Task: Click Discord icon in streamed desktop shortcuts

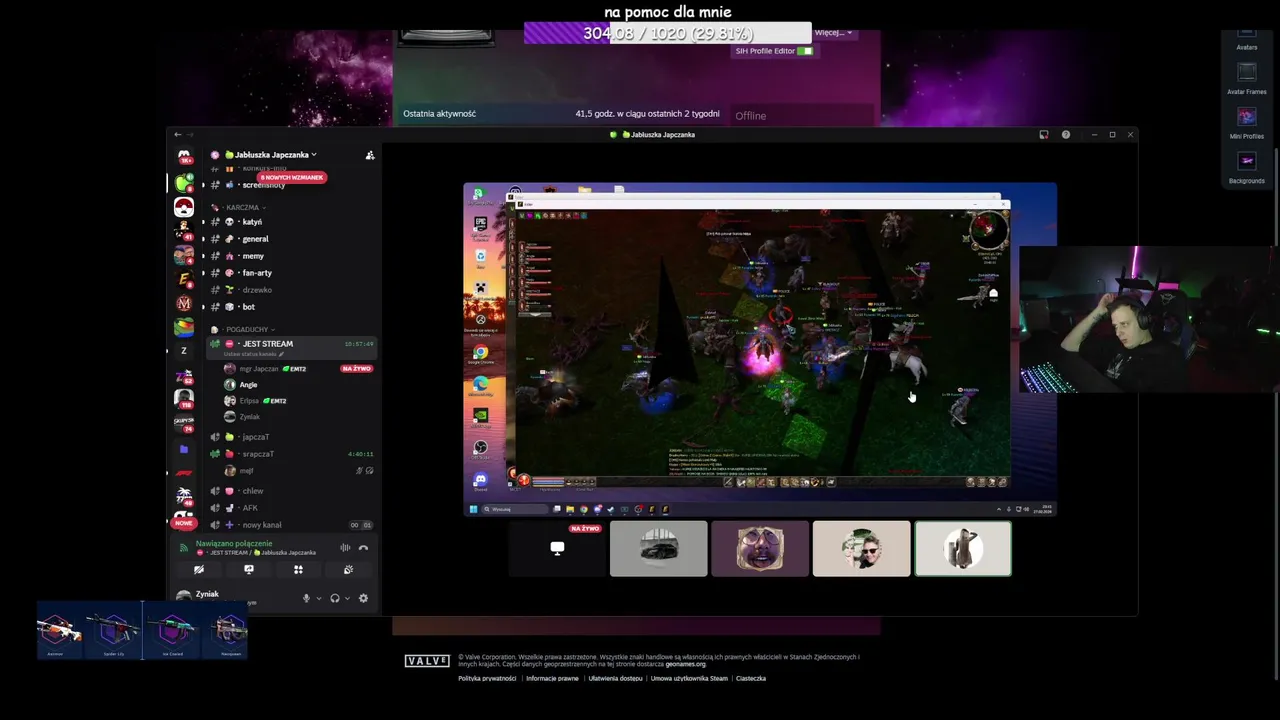Action: [480, 481]
